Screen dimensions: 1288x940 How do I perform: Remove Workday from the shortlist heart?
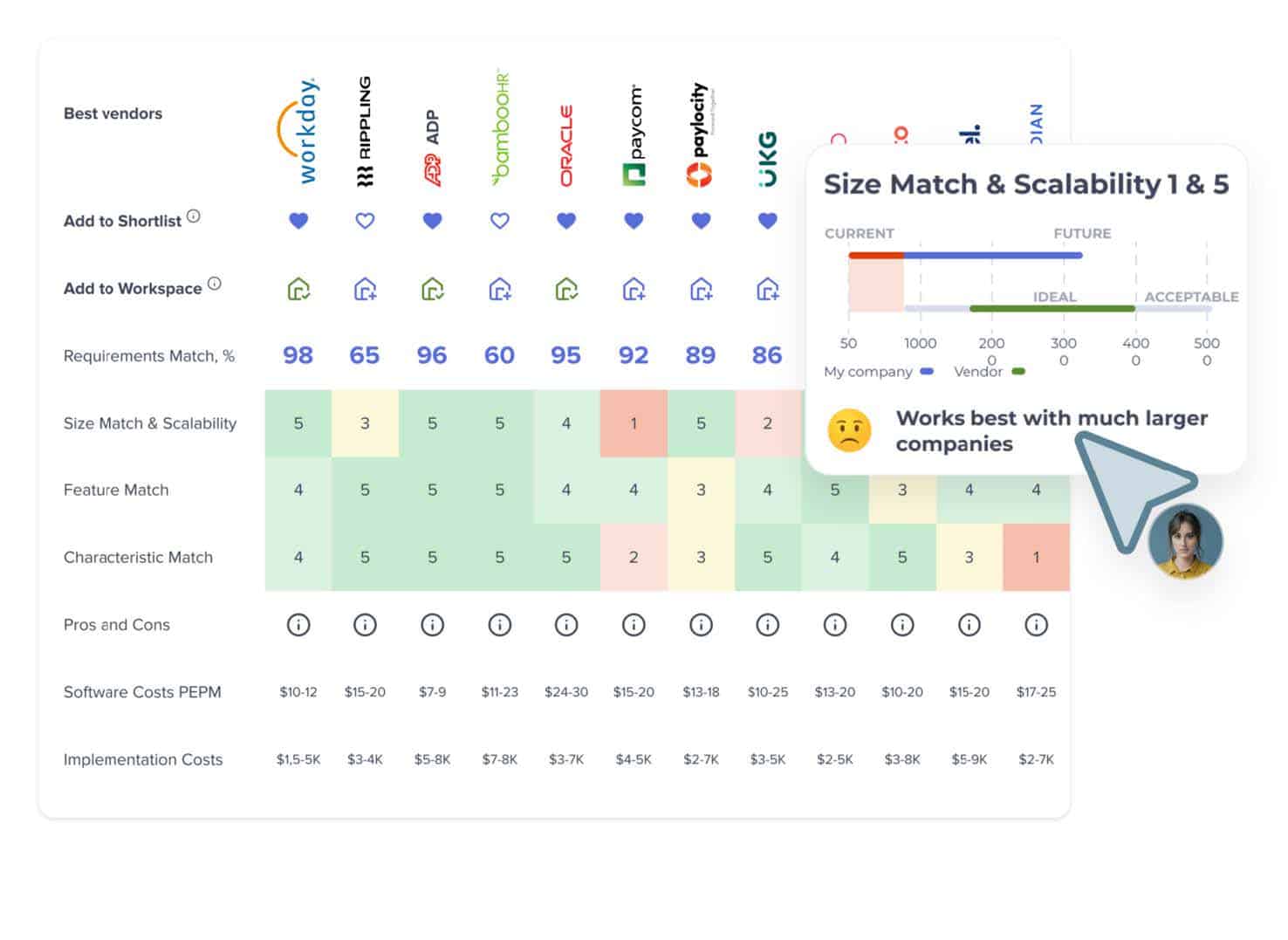point(298,221)
